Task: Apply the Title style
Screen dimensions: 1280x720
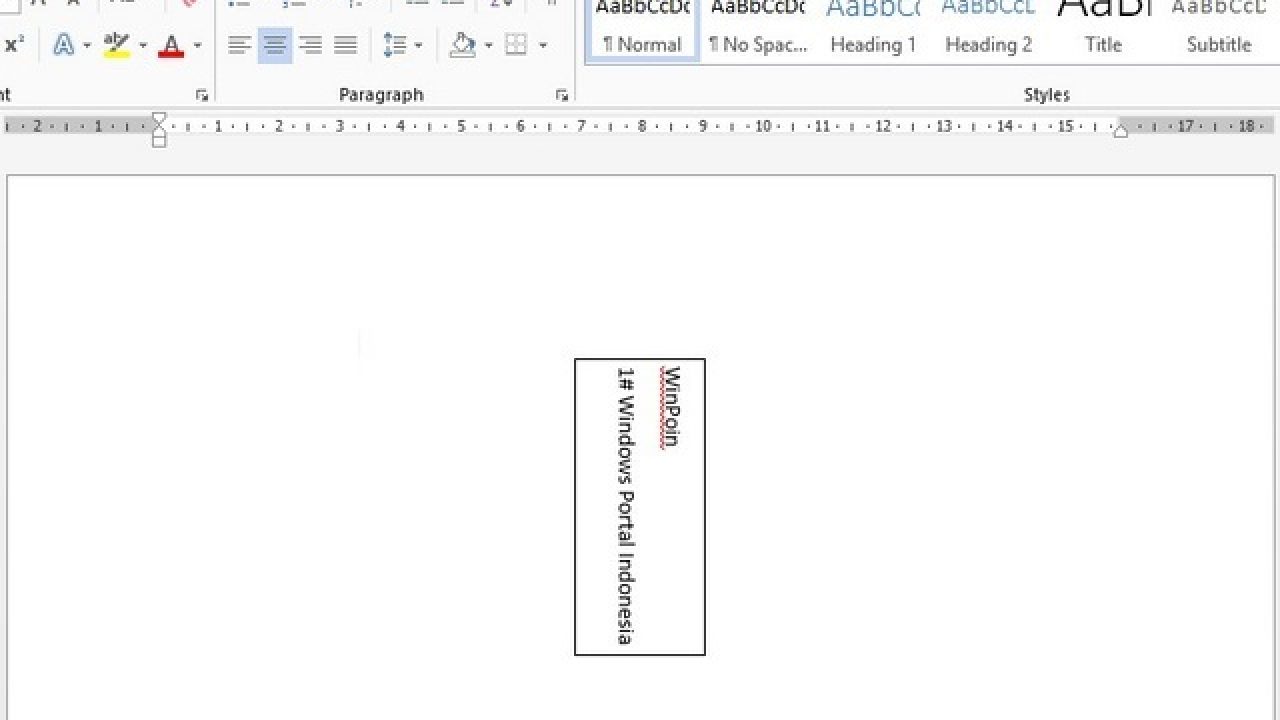Action: [x=1103, y=30]
